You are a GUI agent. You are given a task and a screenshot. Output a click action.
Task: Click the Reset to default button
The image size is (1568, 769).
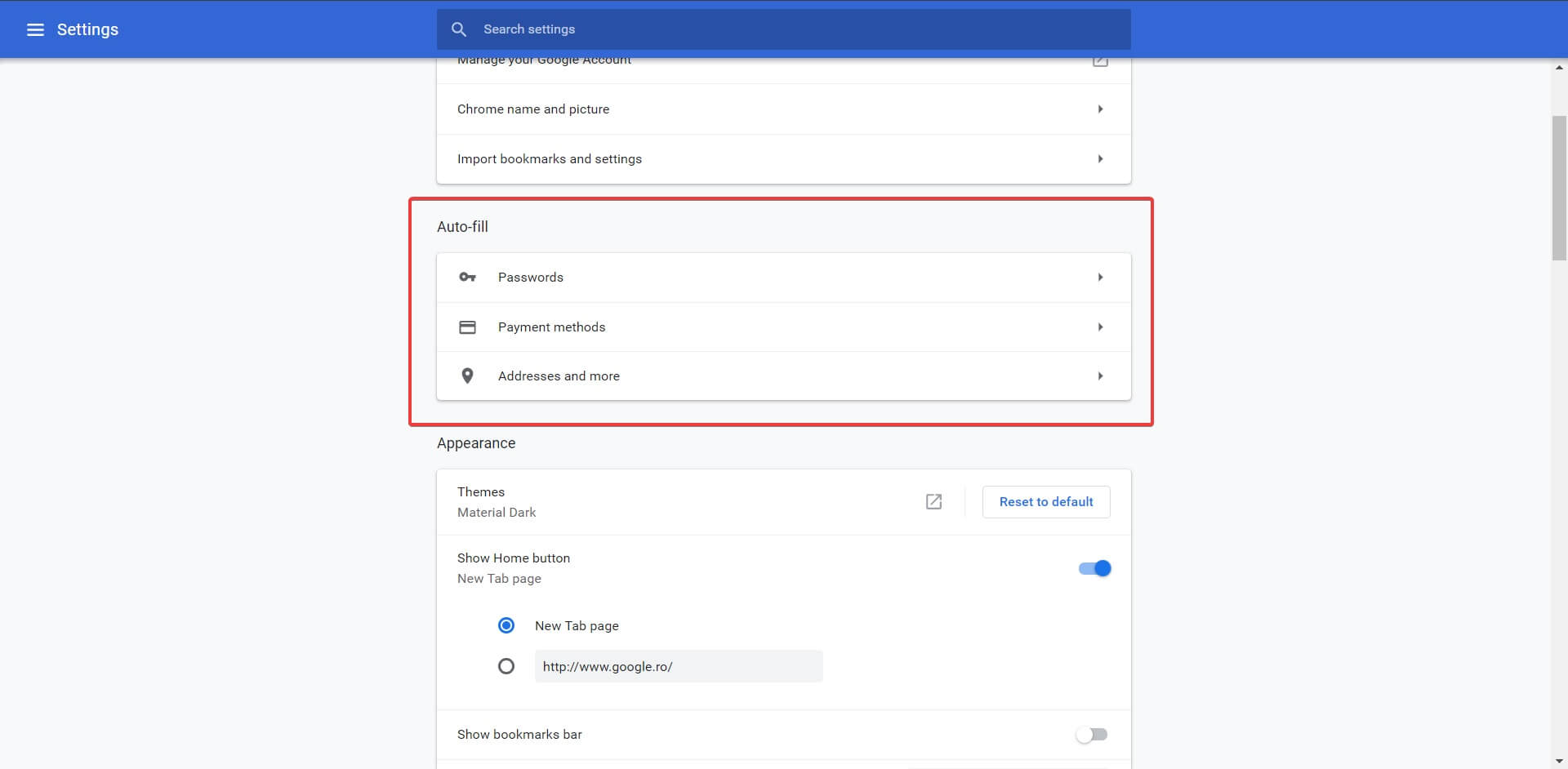click(1046, 502)
